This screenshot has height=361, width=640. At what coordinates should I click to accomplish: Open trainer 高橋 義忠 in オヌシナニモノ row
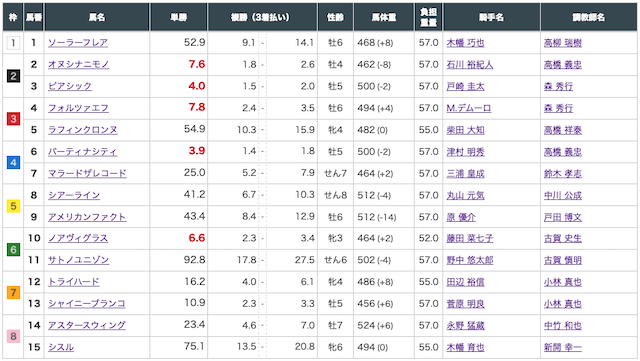coord(563,65)
